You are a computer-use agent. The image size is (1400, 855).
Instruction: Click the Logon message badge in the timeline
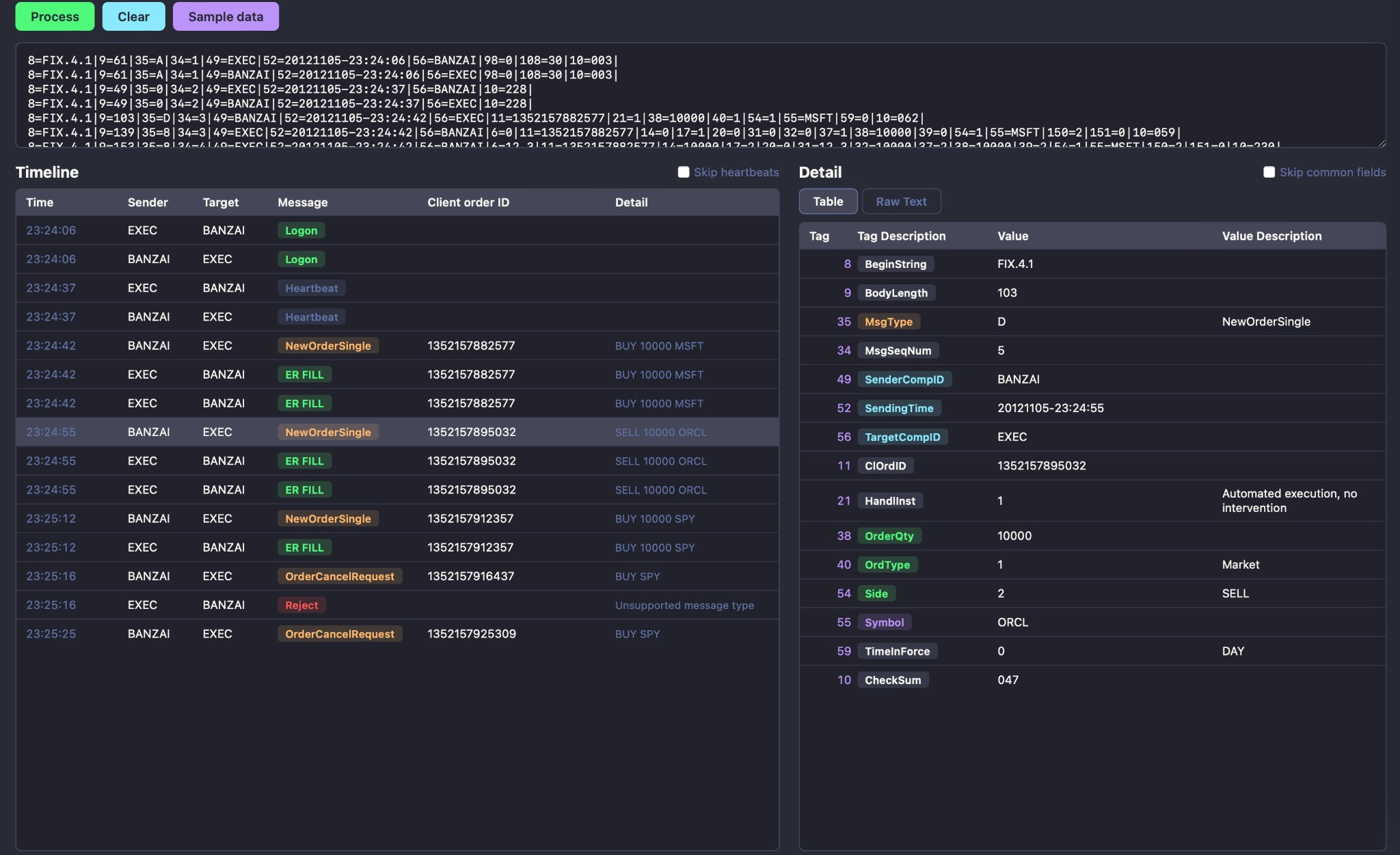pos(301,230)
